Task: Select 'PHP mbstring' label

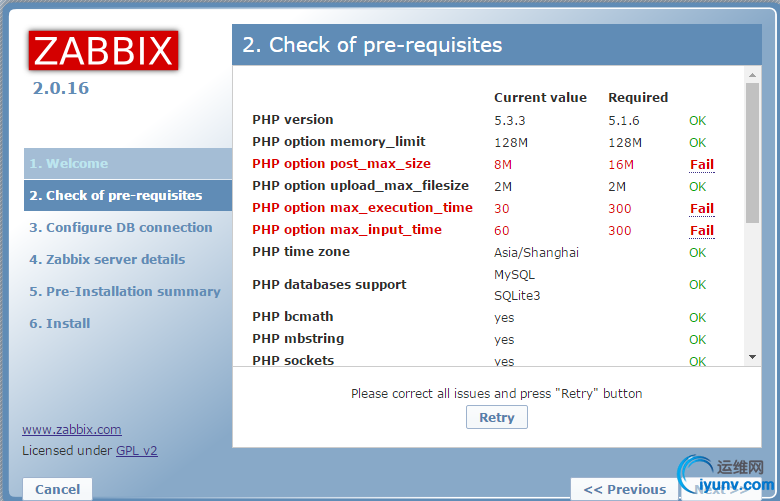Action: tap(298, 338)
